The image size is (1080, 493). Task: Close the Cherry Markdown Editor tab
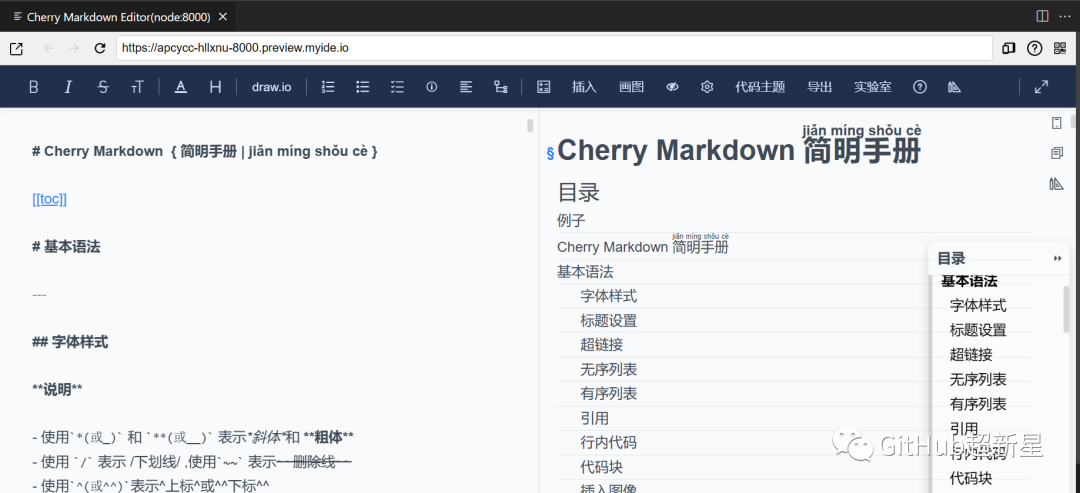(222, 17)
